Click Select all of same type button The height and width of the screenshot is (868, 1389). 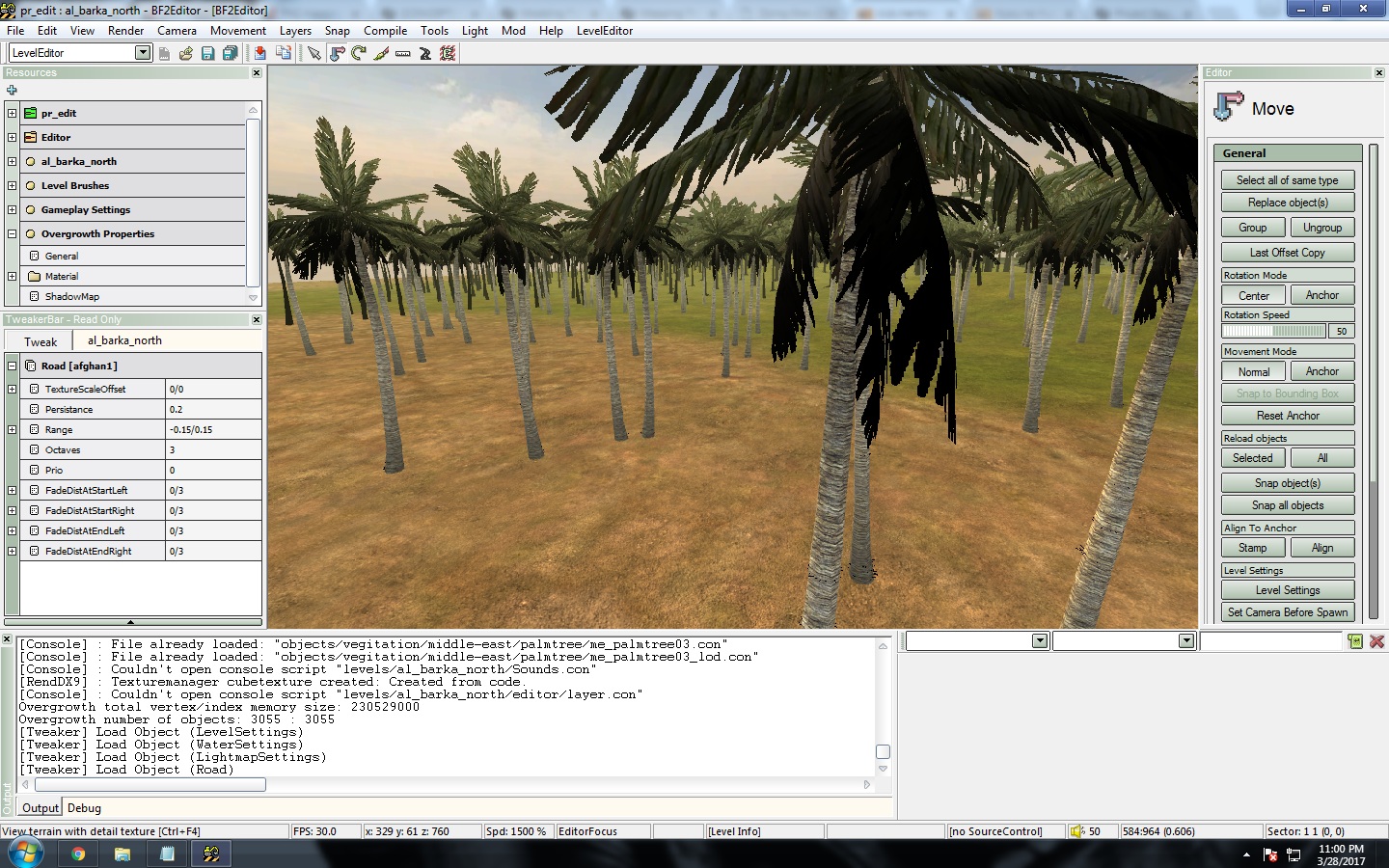[x=1288, y=180]
